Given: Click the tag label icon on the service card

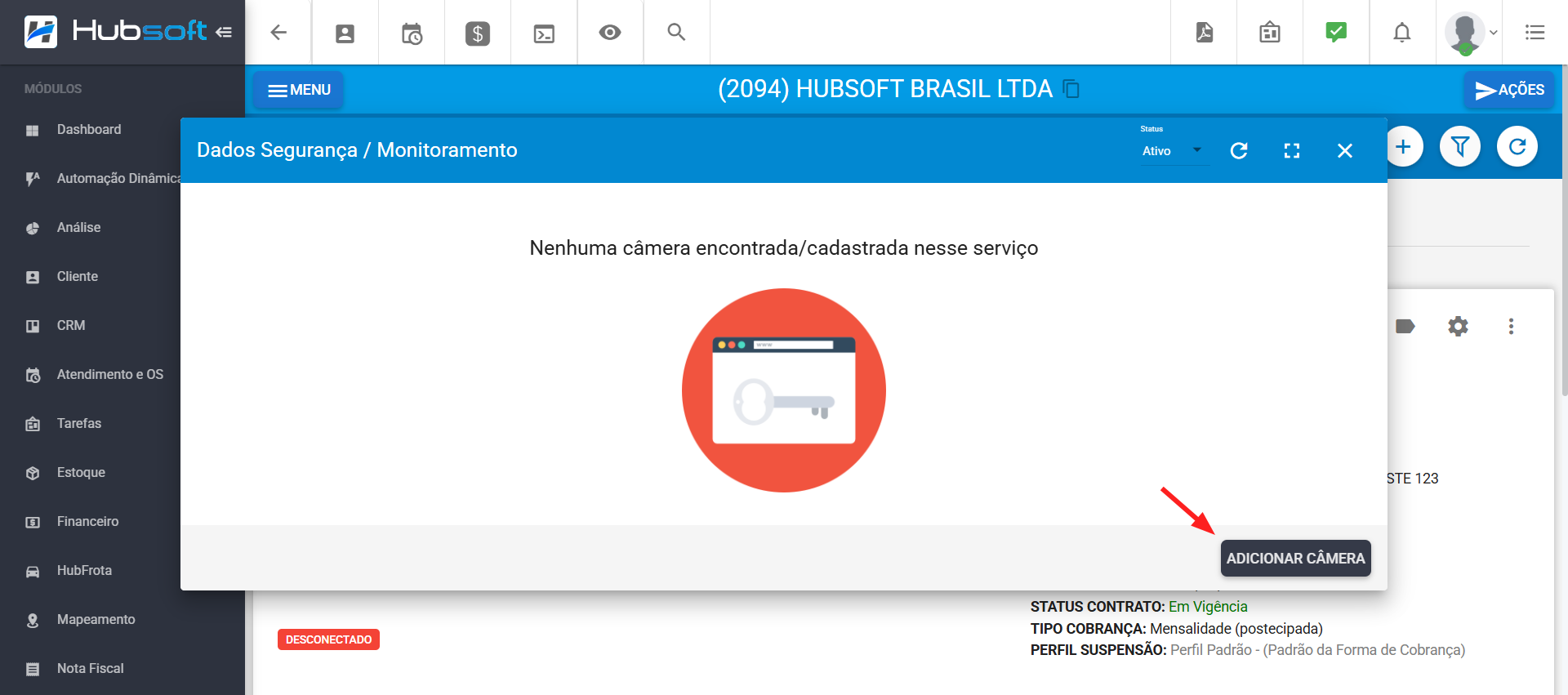Looking at the screenshot, I should tap(1405, 327).
